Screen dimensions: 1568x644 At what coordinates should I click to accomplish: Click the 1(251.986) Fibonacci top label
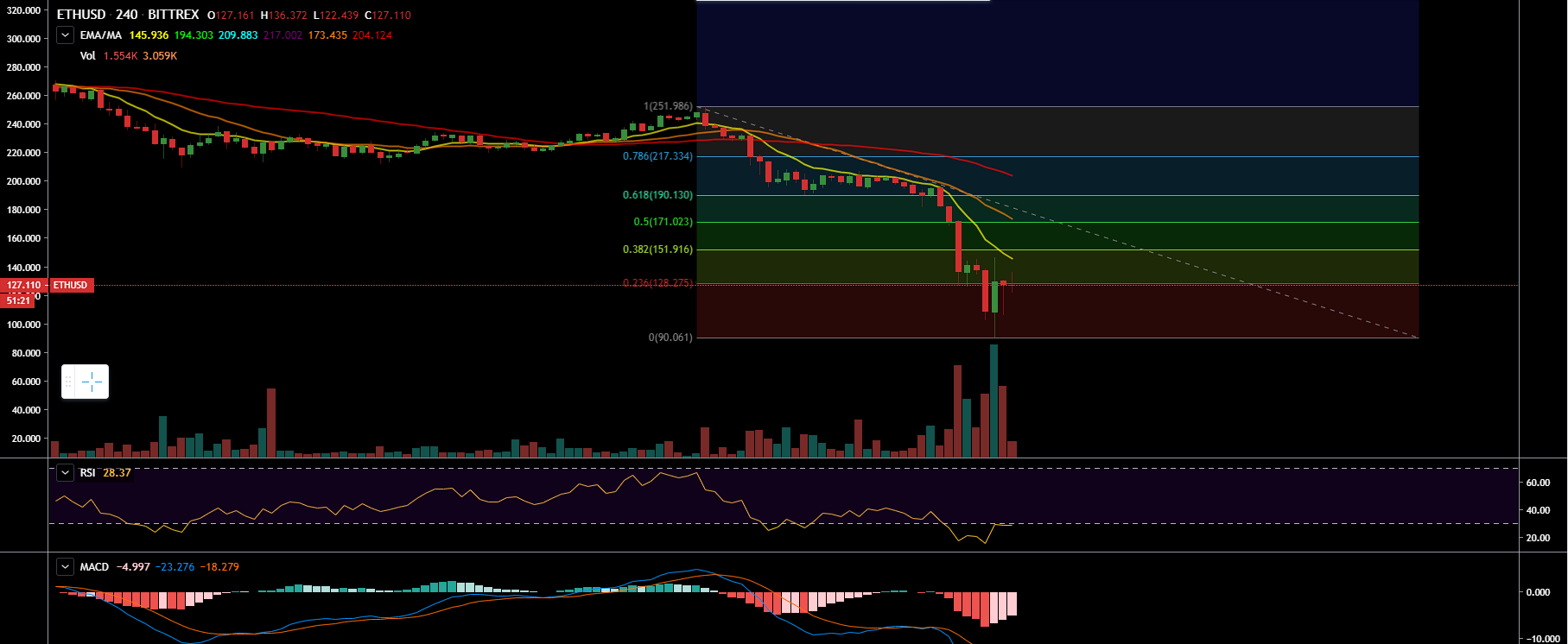[x=668, y=106]
